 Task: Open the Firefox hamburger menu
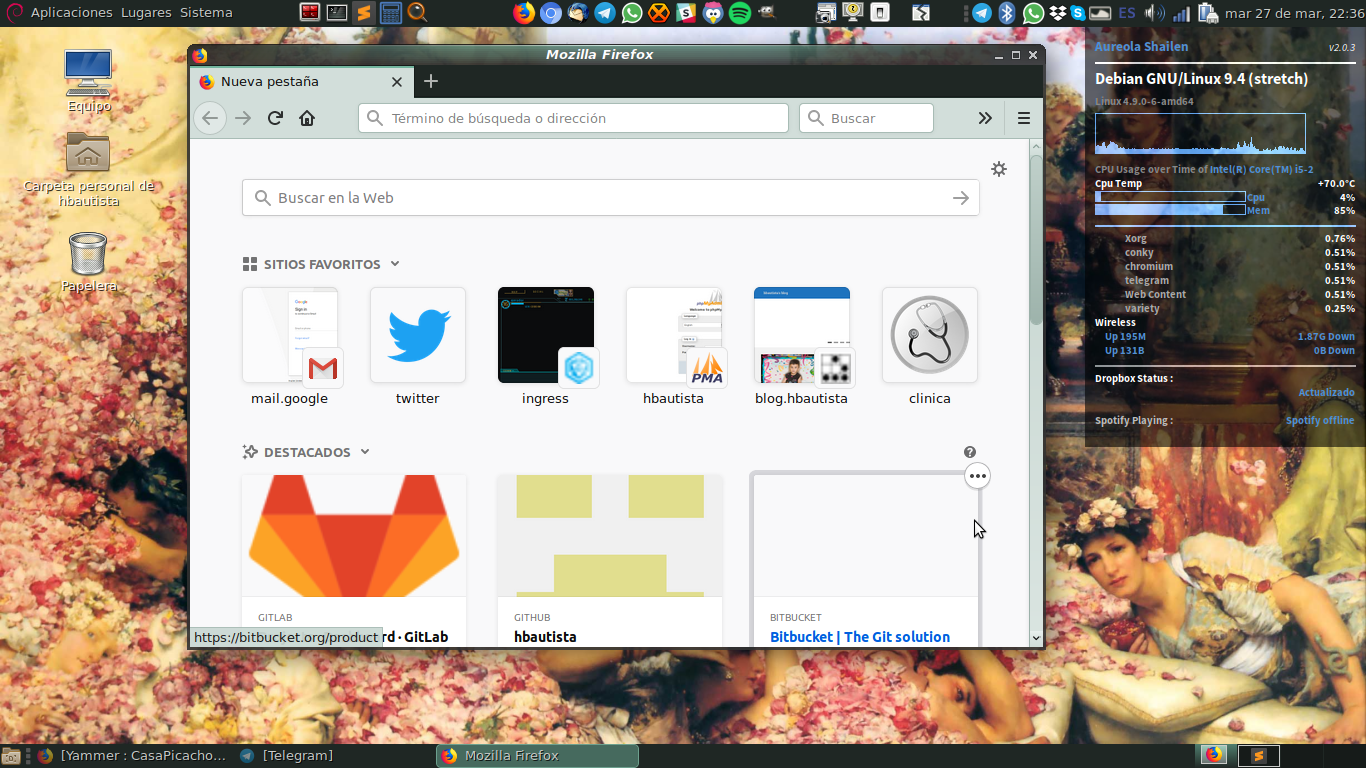(x=1023, y=118)
